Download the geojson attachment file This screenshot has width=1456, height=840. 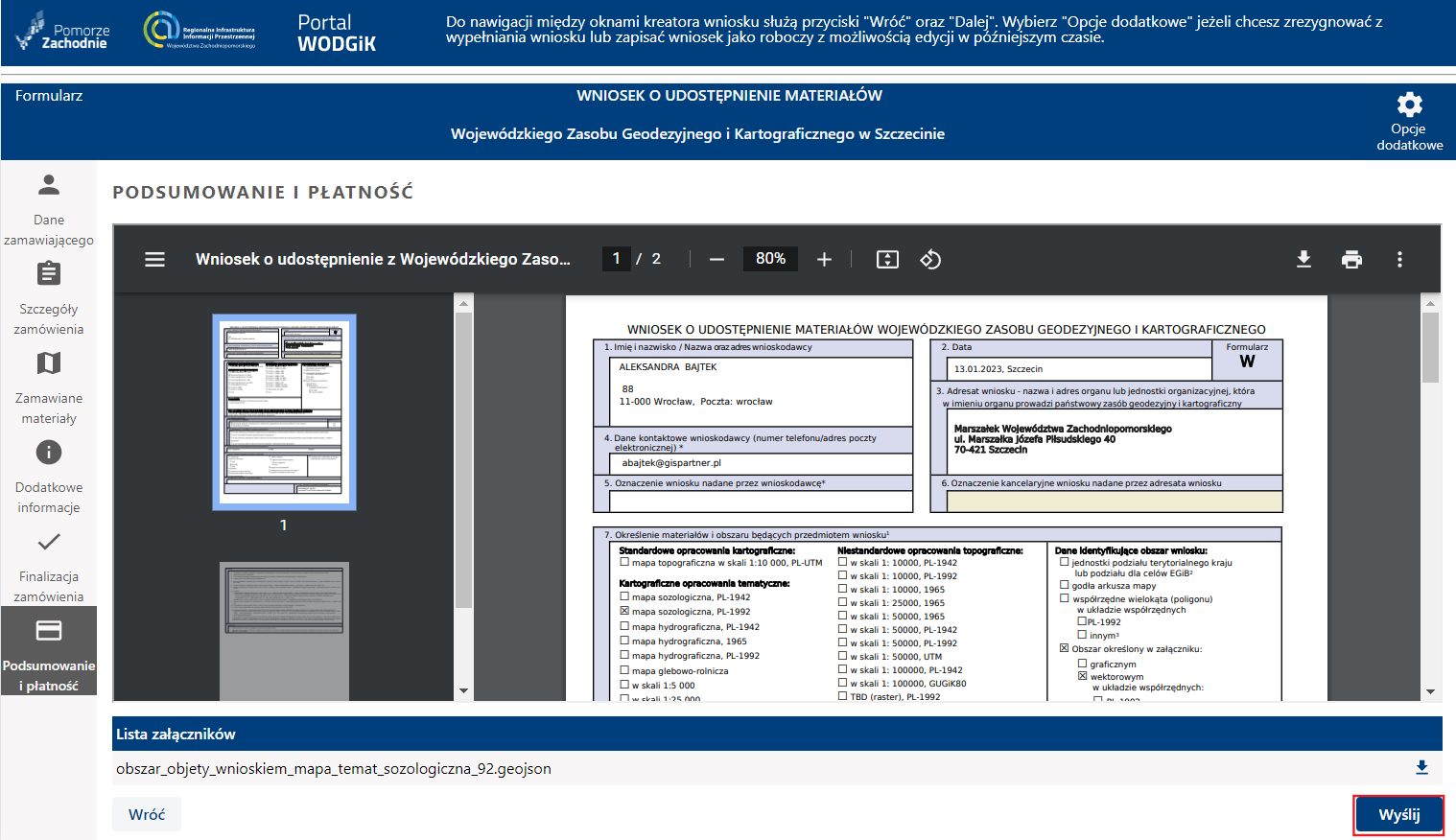pyautogui.click(x=1421, y=767)
